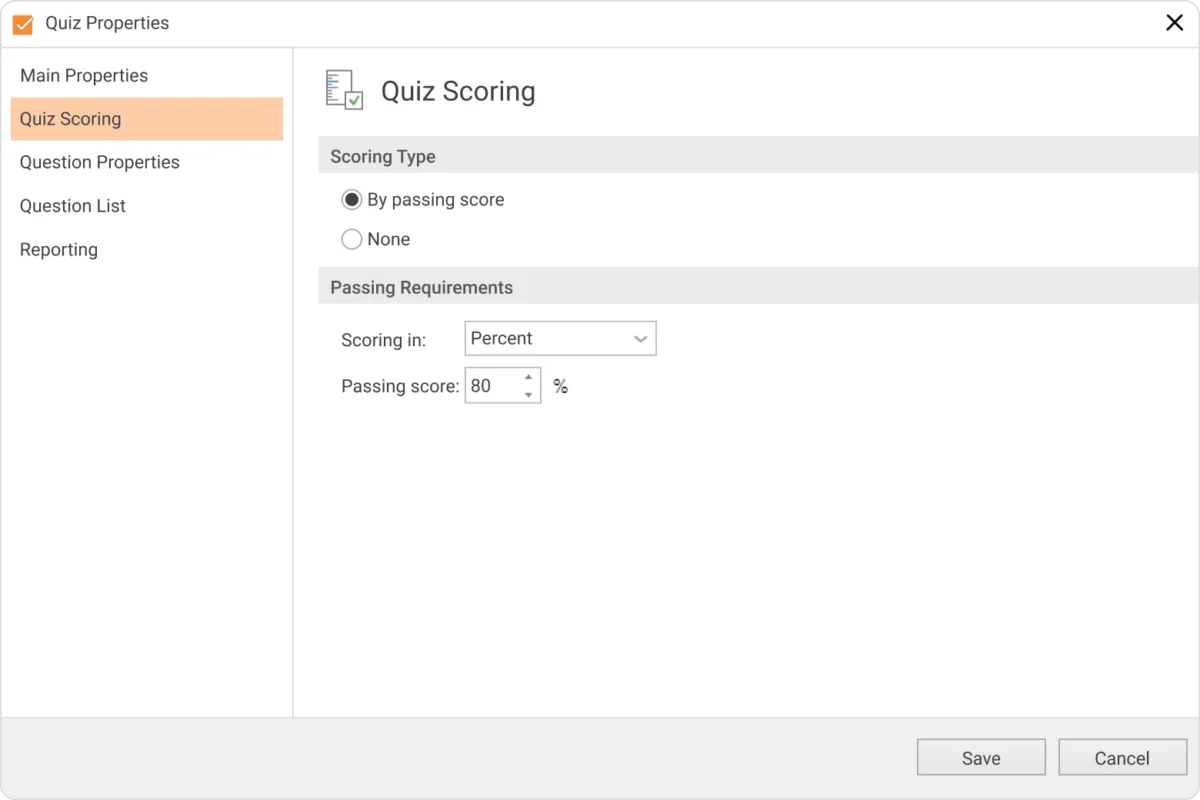Click the Quiz Scoring header icon
The height and width of the screenshot is (800, 1200).
point(344,90)
